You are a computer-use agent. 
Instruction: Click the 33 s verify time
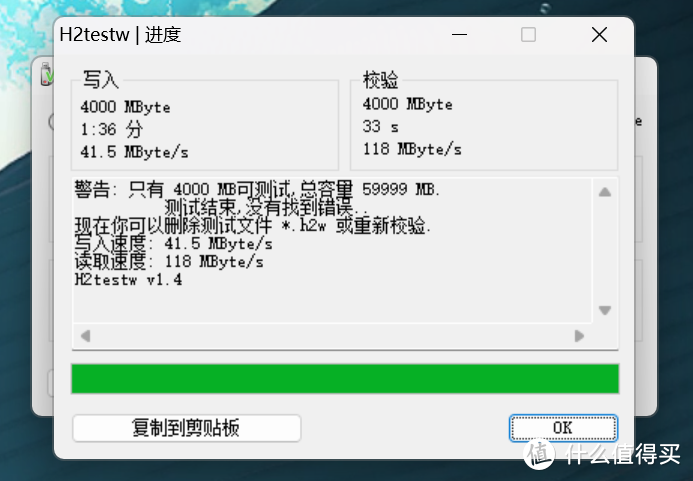[x=381, y=127]
